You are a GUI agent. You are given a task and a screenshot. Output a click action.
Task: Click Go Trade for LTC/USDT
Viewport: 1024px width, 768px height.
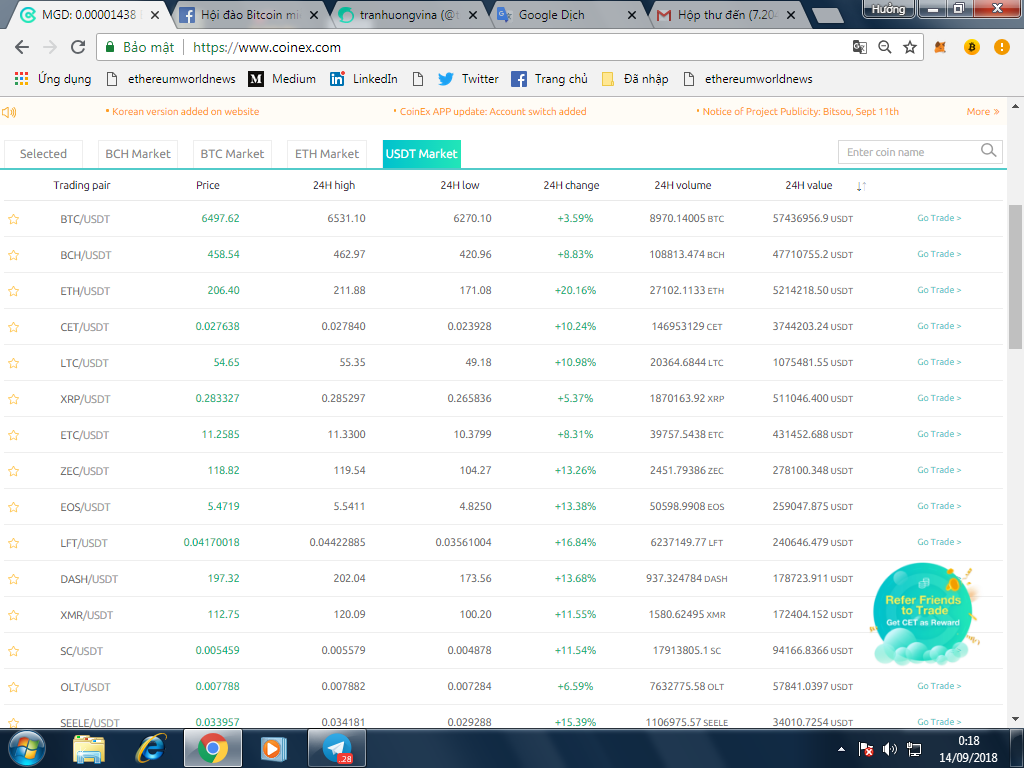[x=939, y=362]
